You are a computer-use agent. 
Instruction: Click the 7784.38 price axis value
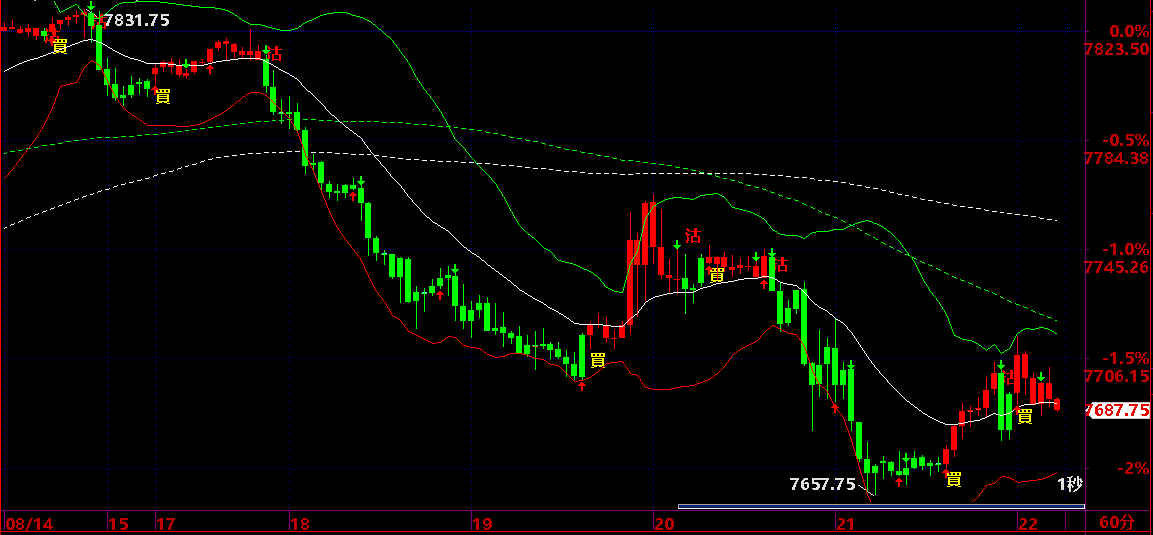[1118, 158]
